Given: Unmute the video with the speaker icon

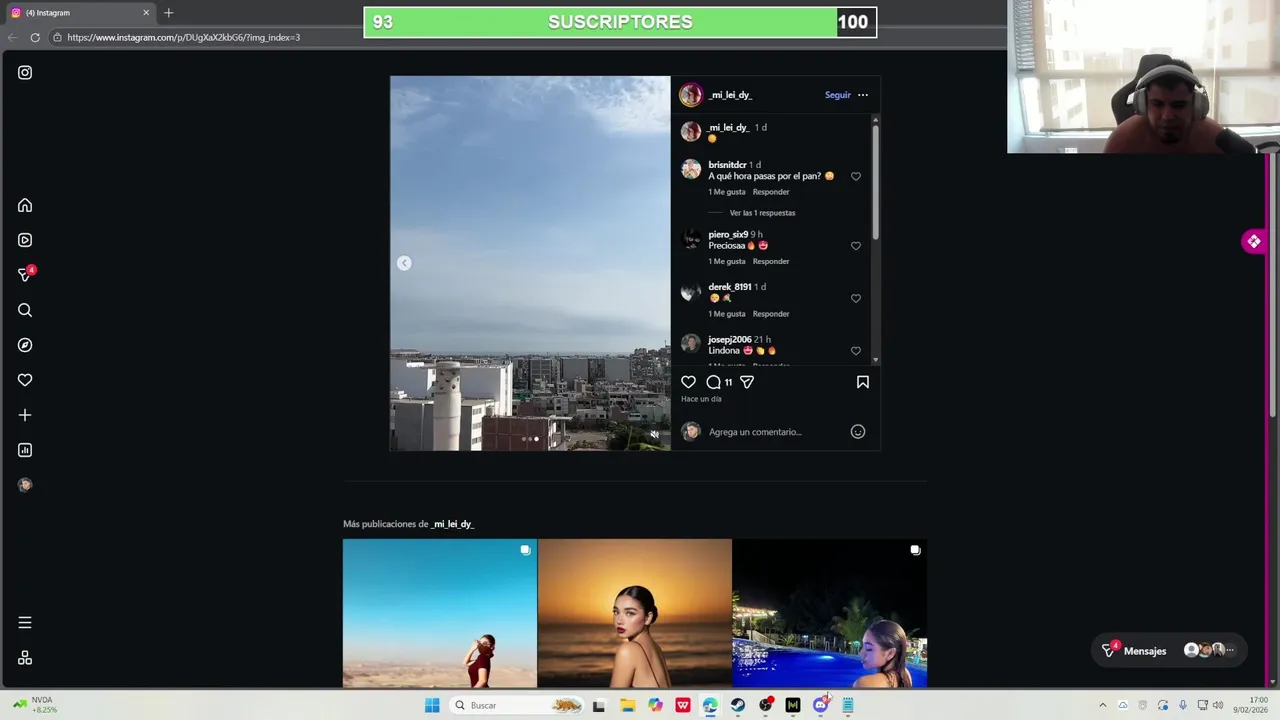Looking at the screenshot, I should pos(655,435).
